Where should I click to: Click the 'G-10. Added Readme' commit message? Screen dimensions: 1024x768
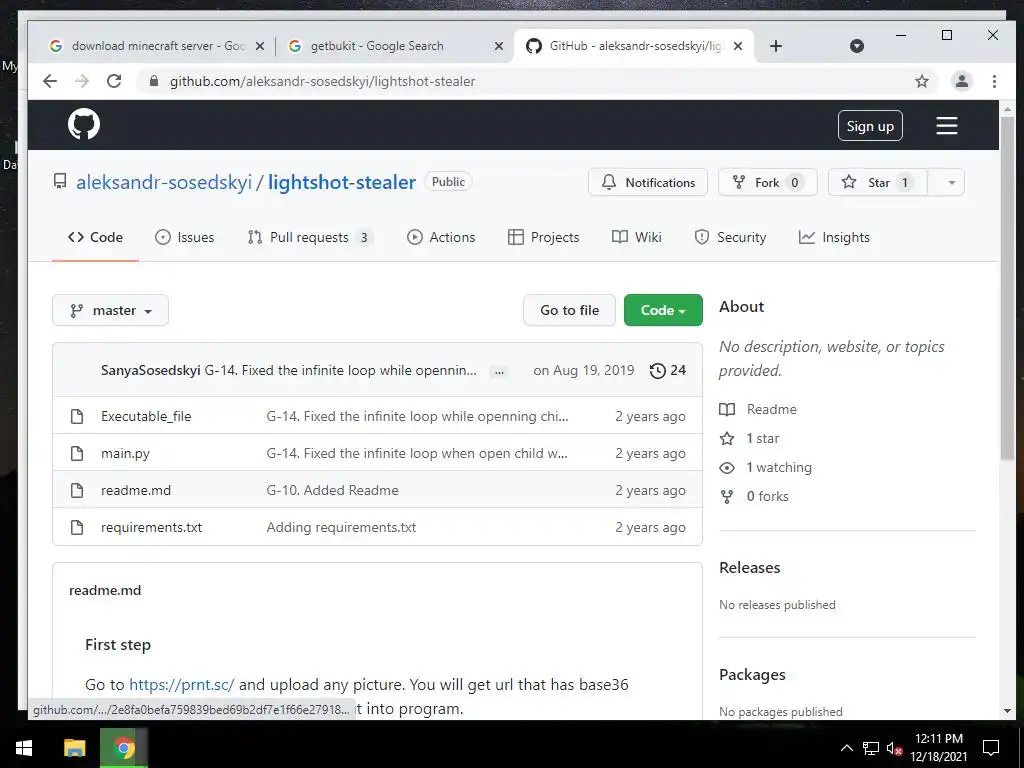point(332,490)
